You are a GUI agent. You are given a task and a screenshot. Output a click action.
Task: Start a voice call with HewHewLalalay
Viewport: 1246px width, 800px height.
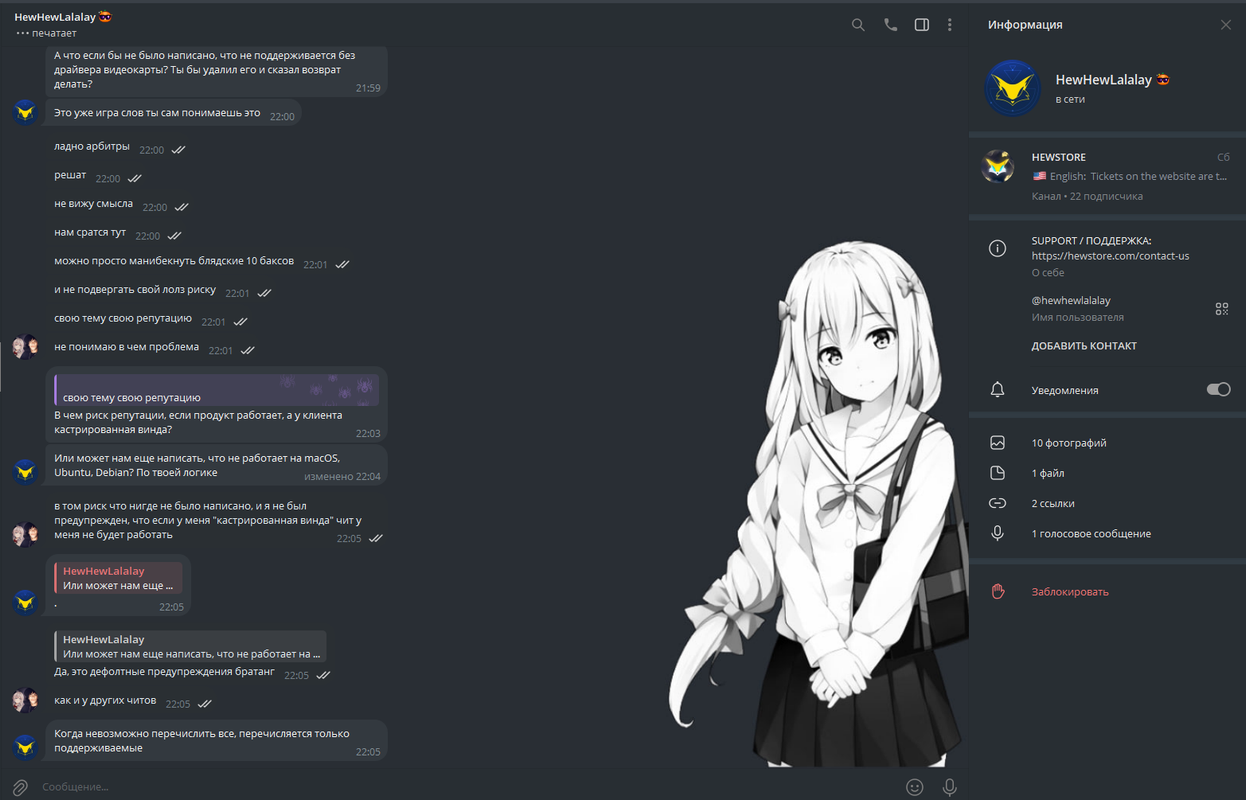tap(890, 25)
